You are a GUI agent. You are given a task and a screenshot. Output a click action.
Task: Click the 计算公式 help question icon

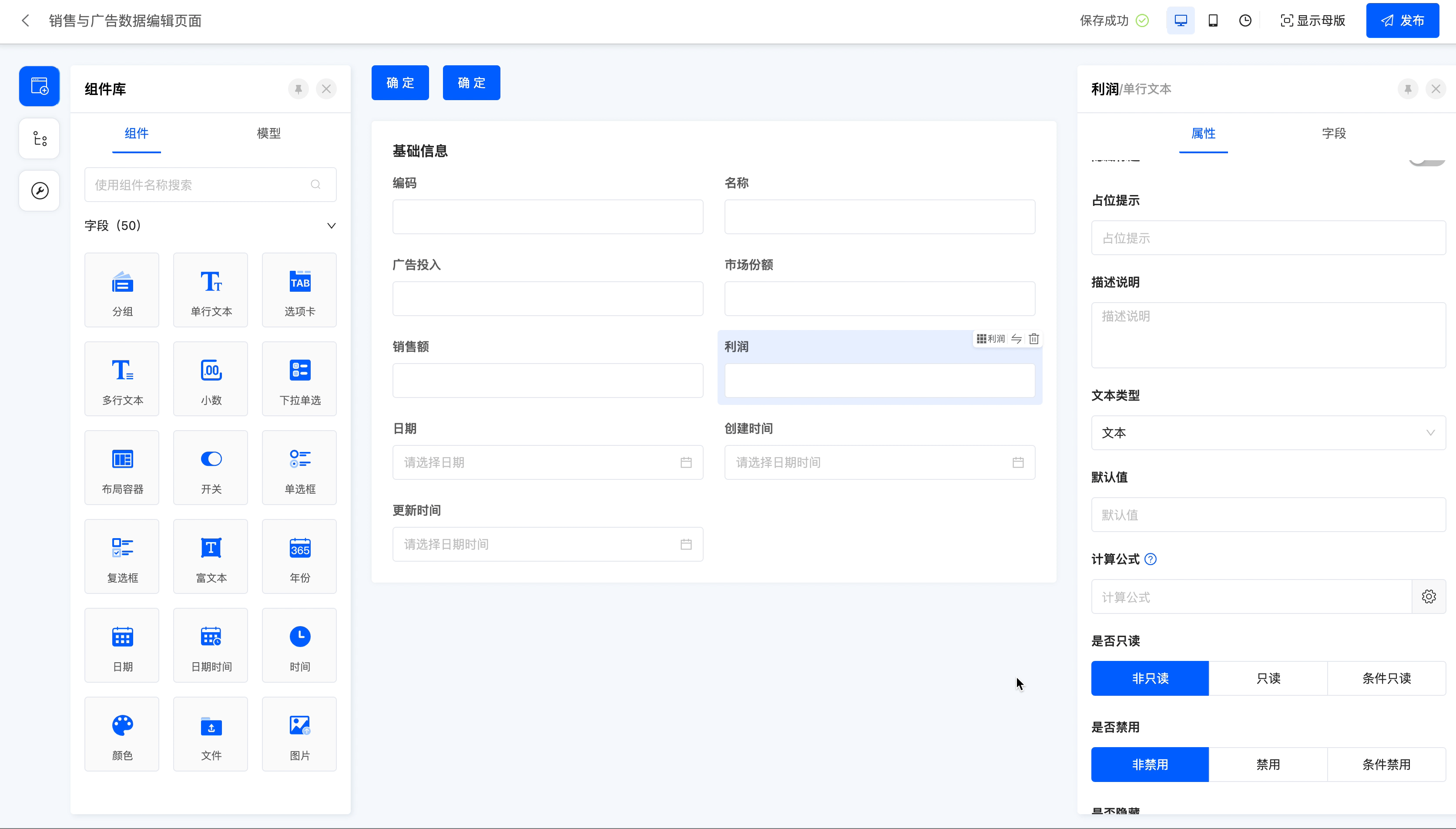coord(1150,559)
